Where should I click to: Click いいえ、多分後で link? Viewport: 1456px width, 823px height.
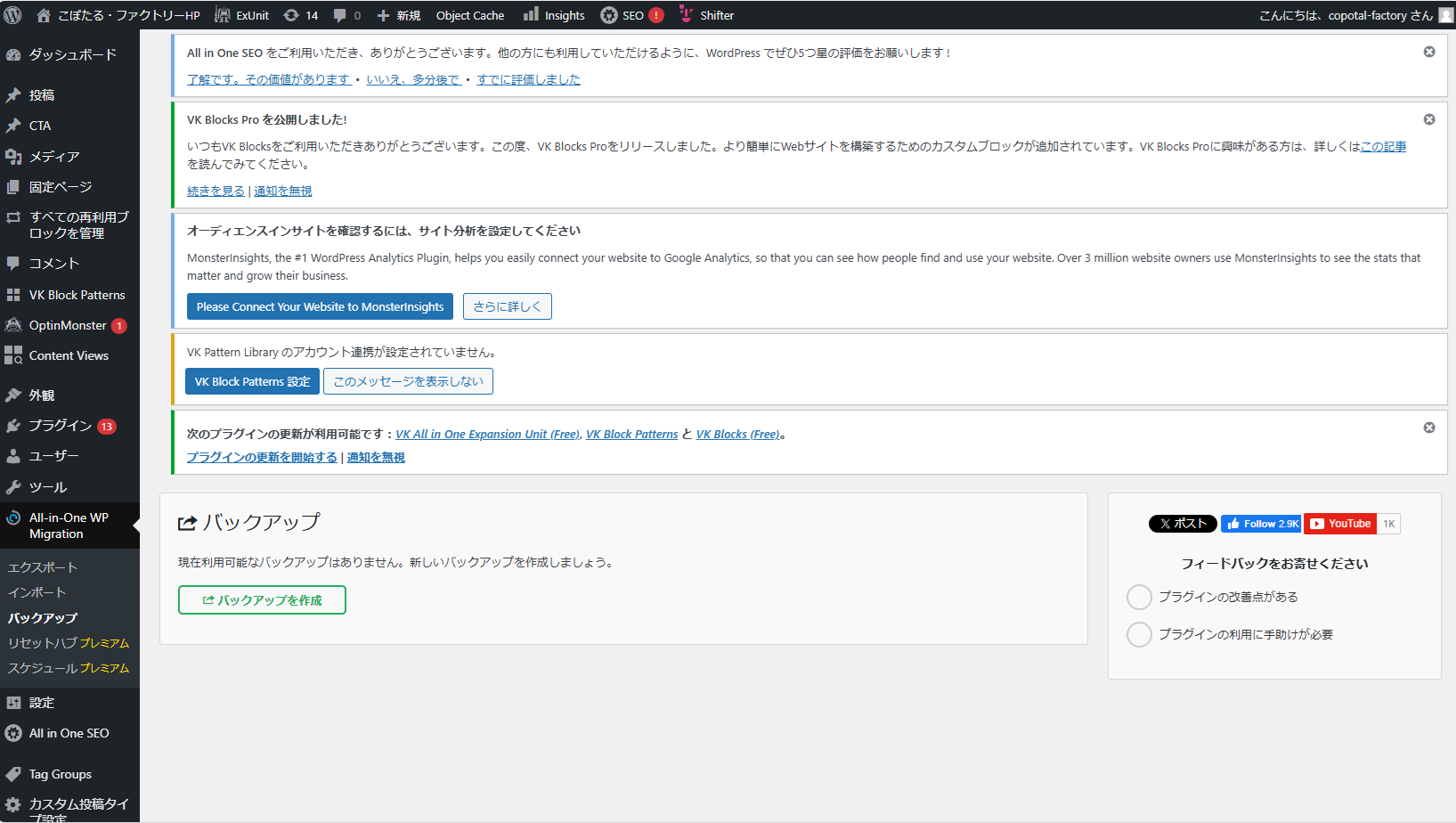(x=413, y=79)
